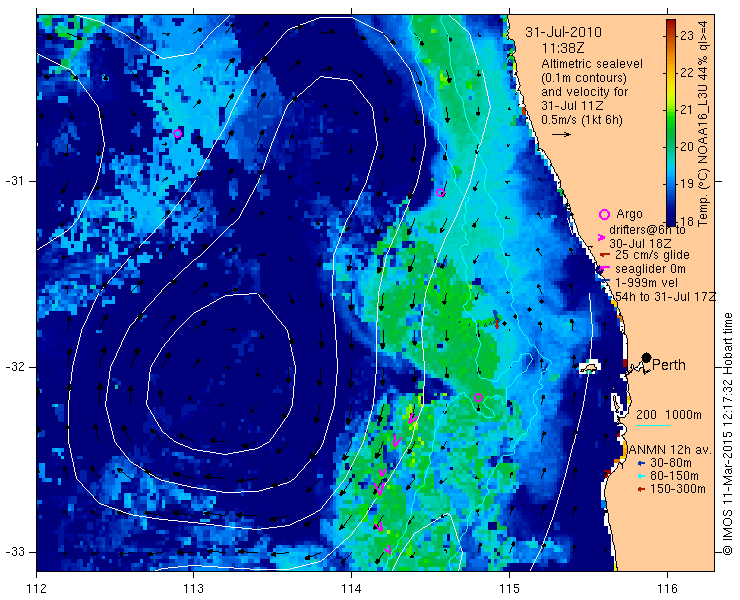Click the 'Perth' city label
The image size is (740, 600).
click(x=669, y=365)
